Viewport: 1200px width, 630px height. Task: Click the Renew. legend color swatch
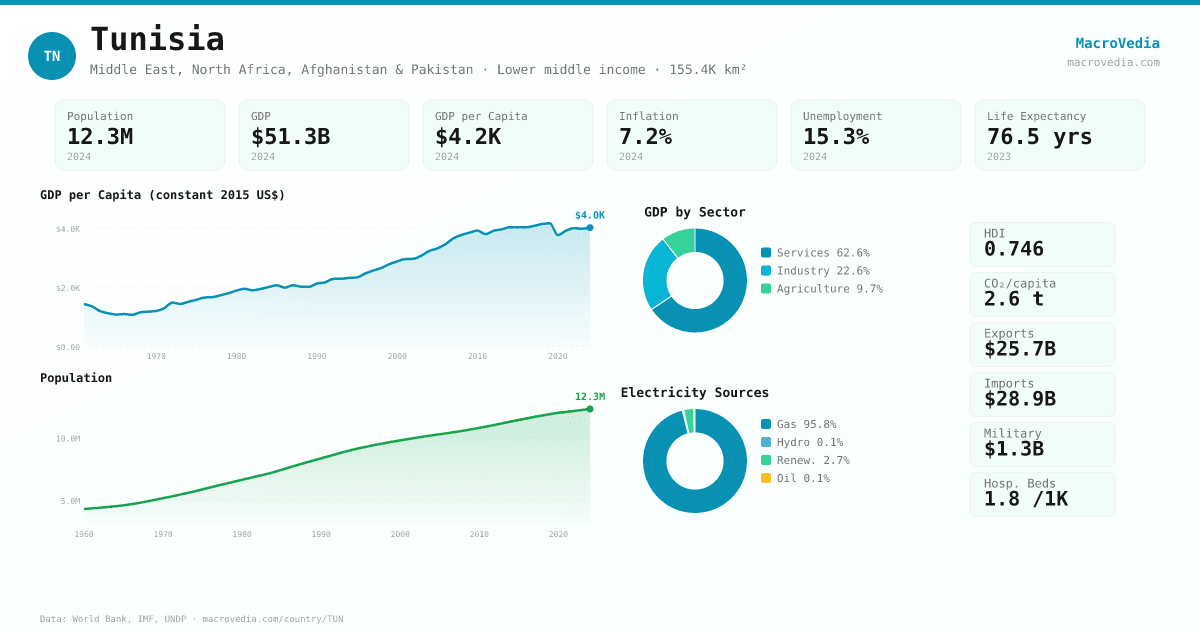coord(766,461)
